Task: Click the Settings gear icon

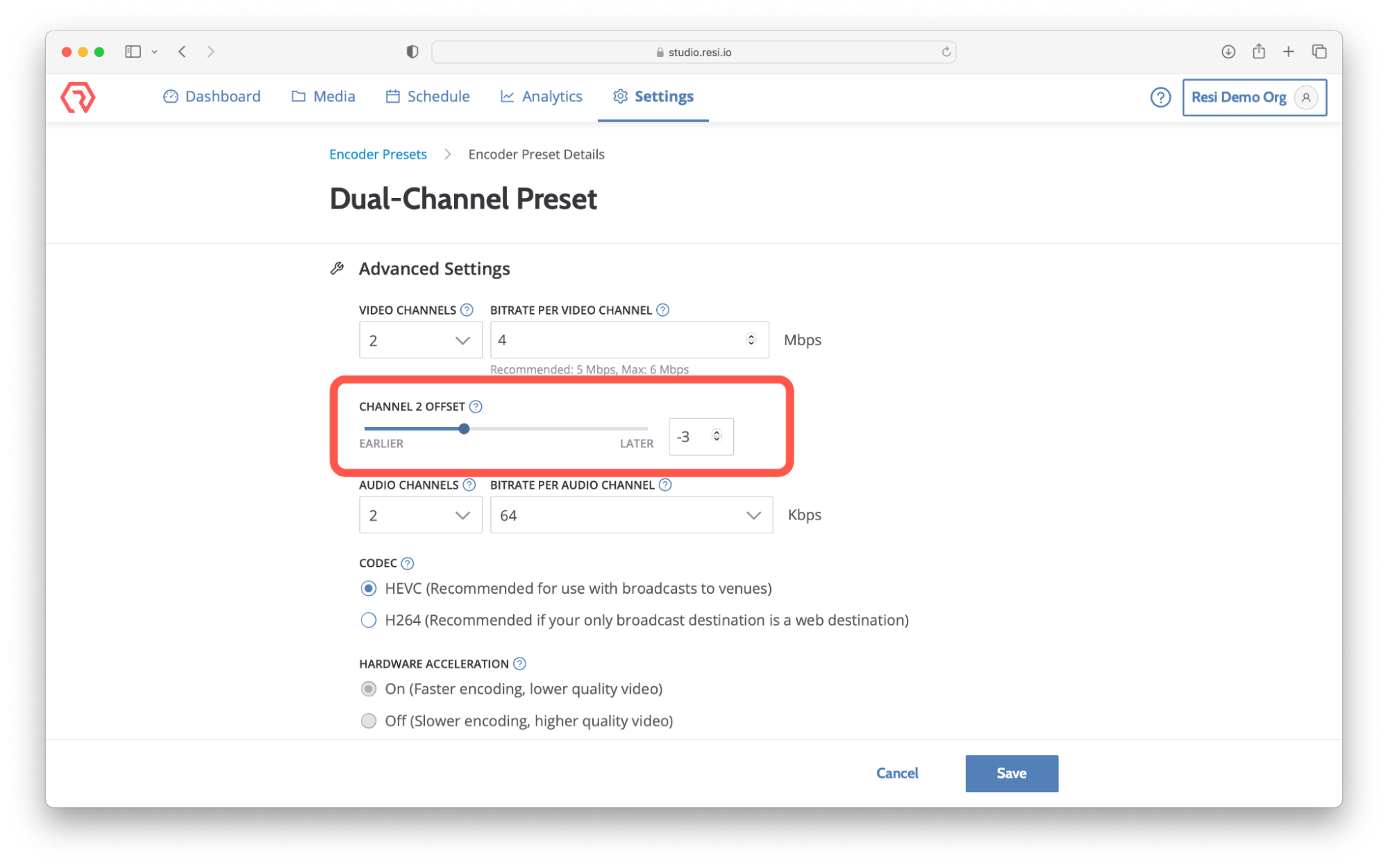Action: [620, 97]
